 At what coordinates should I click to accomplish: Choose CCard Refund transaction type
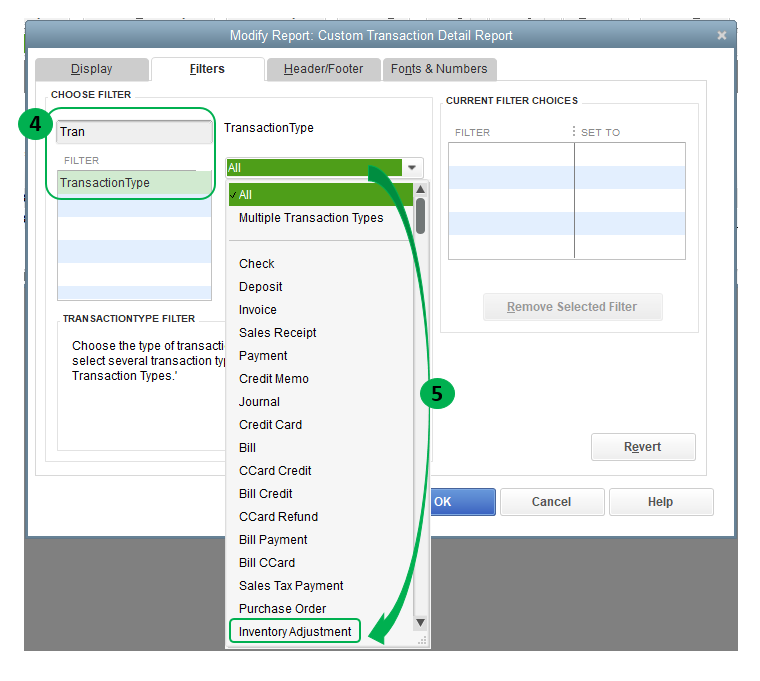279,517
